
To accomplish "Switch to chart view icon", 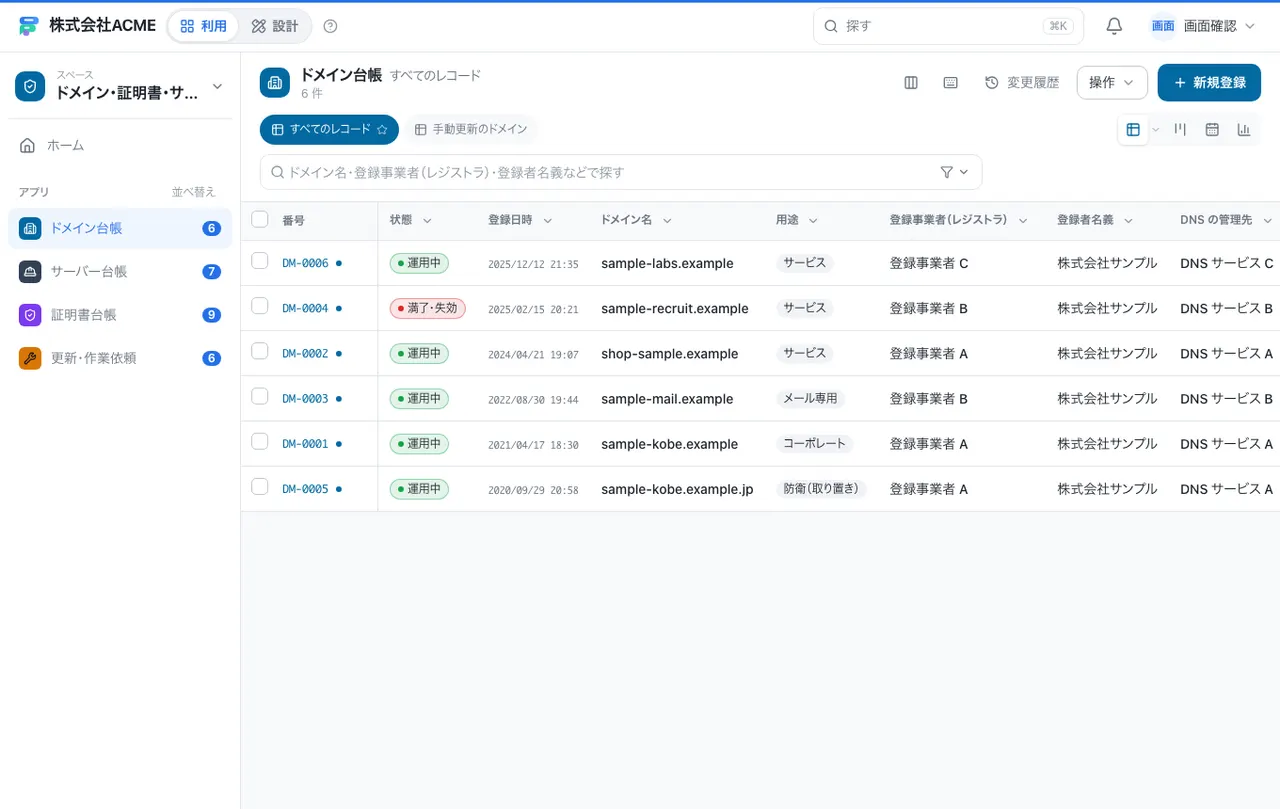I will tap(1244, 130).
